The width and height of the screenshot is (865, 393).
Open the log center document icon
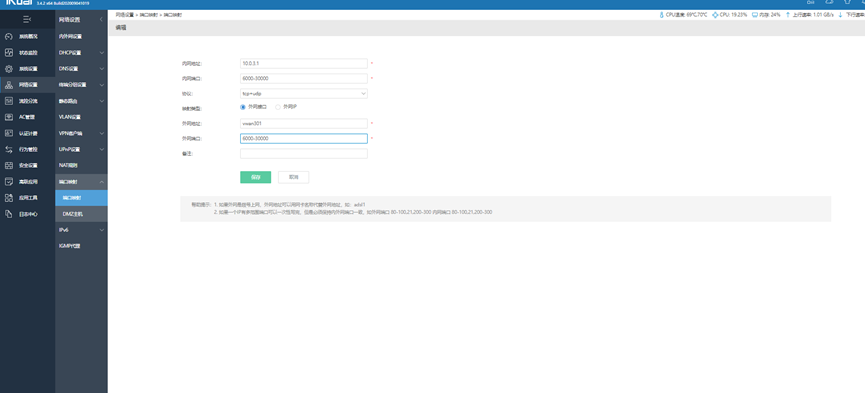[x=8, y=214]
